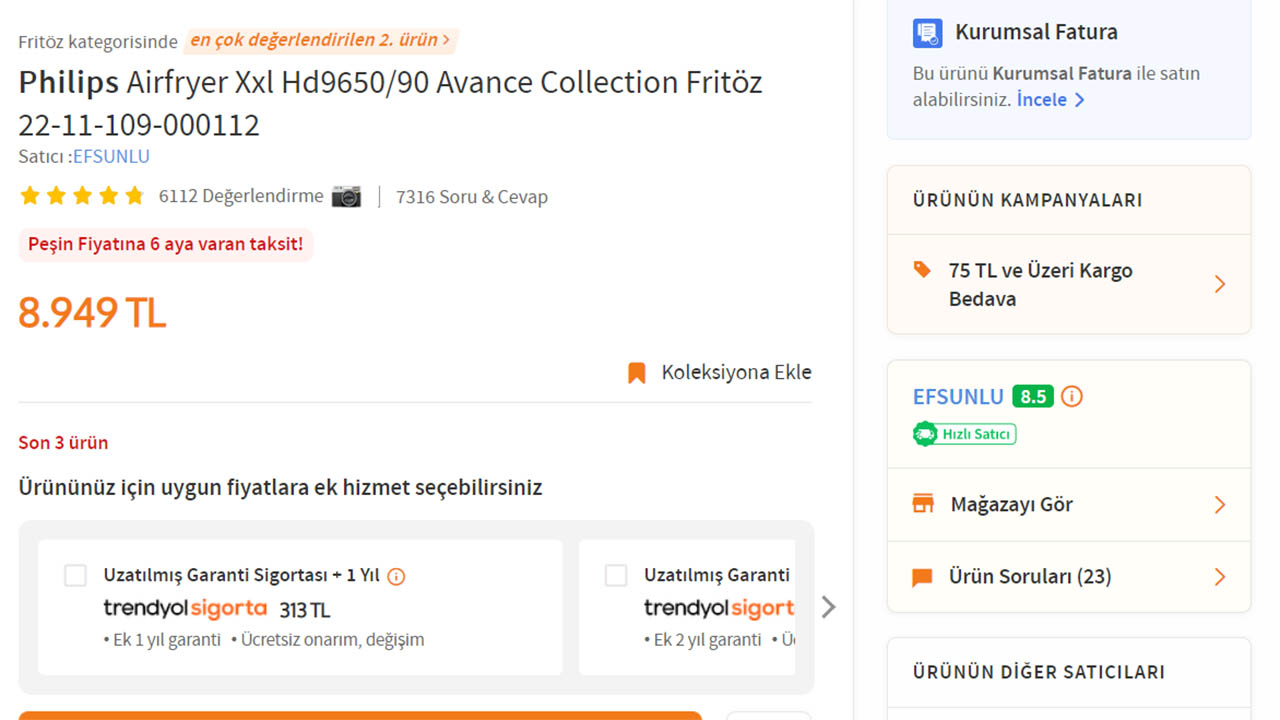Click the seller score info icon
This screenshot has height=720, width=1280.
tap(1071, 397)
